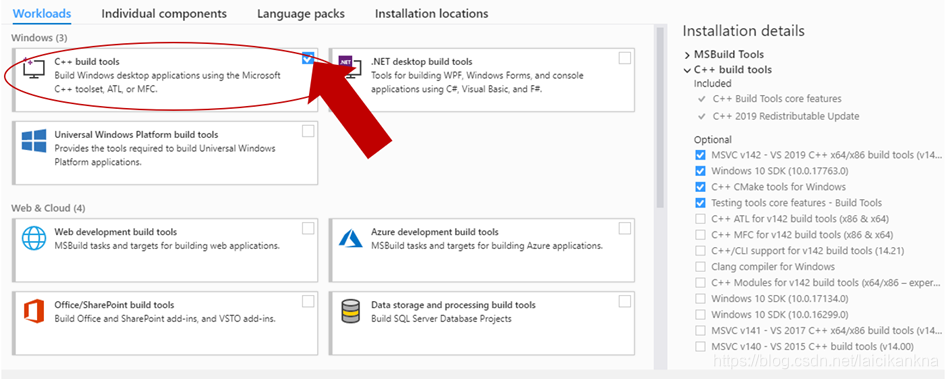Enable Windows 10 SDK (10.0.17134.0)
This screenshot has width=948, height=379.
700,299
